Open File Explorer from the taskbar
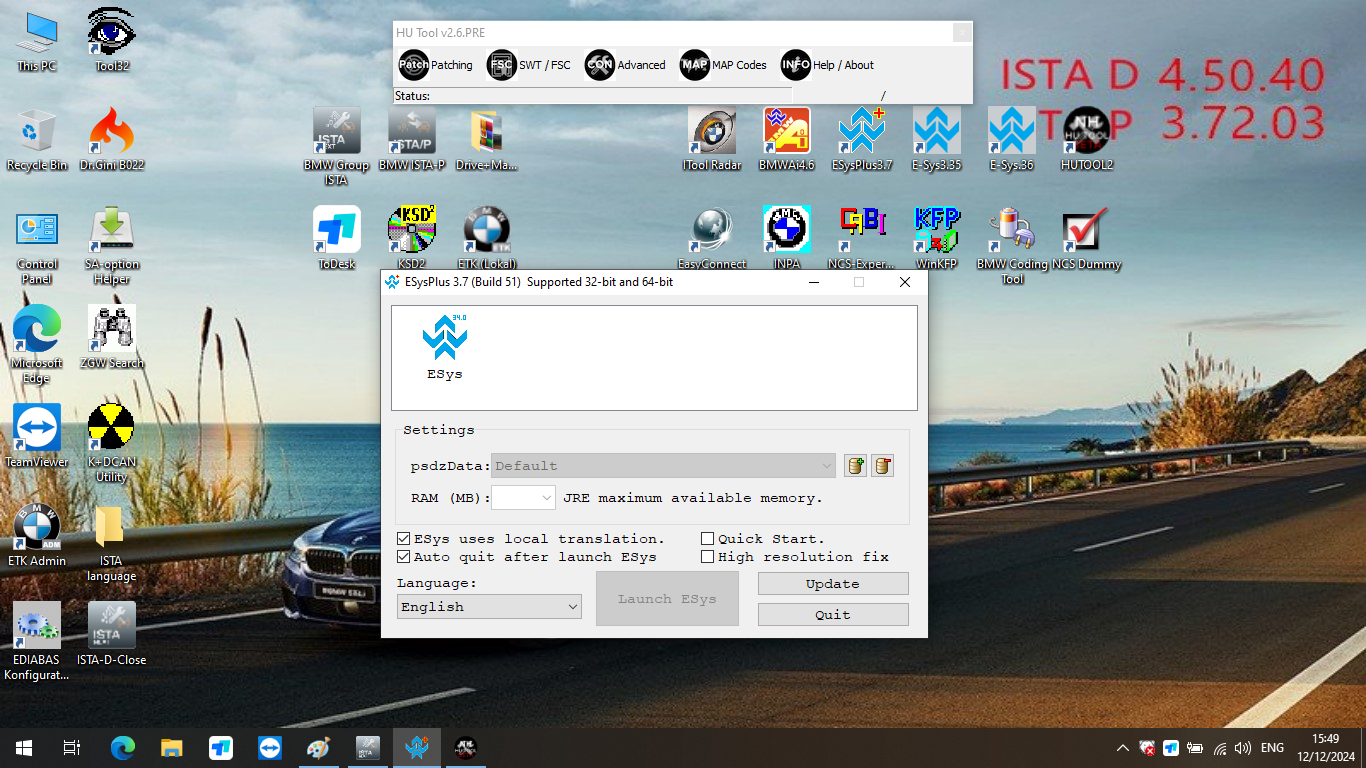 pos(172,748)
